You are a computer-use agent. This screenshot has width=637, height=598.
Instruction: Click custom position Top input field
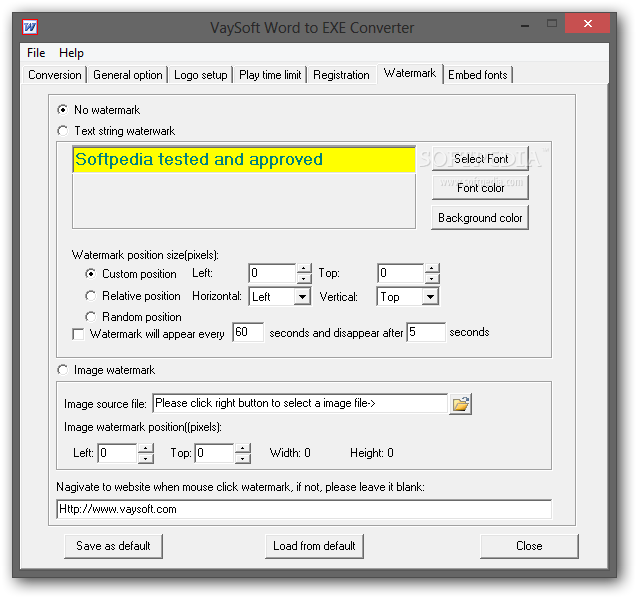[x=401, y=273]
